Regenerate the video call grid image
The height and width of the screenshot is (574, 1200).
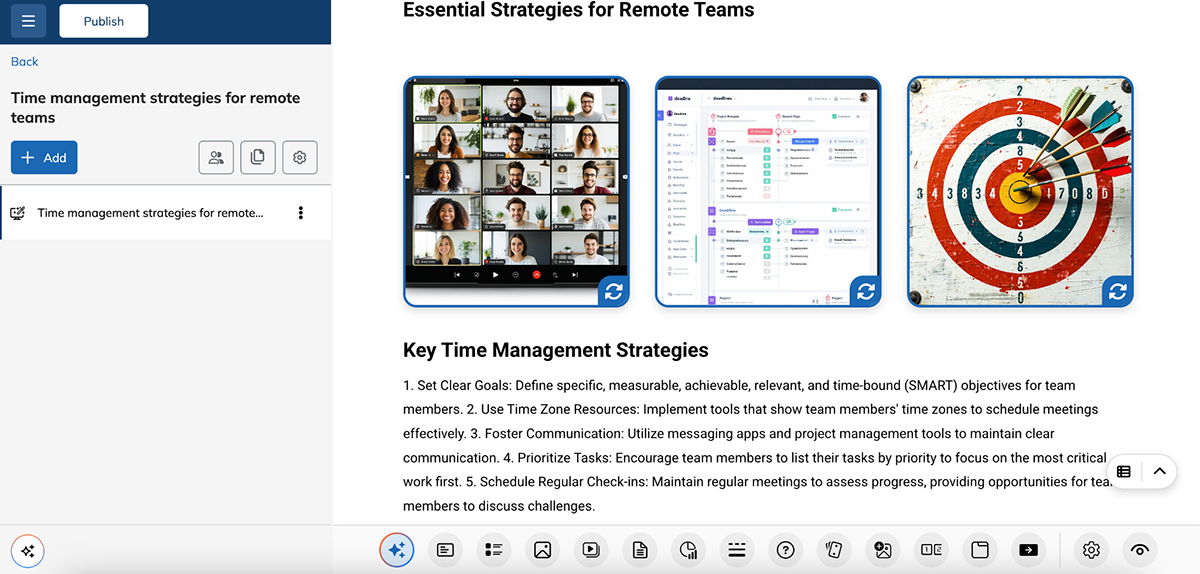pyautogui.click(x=613, y=291)
